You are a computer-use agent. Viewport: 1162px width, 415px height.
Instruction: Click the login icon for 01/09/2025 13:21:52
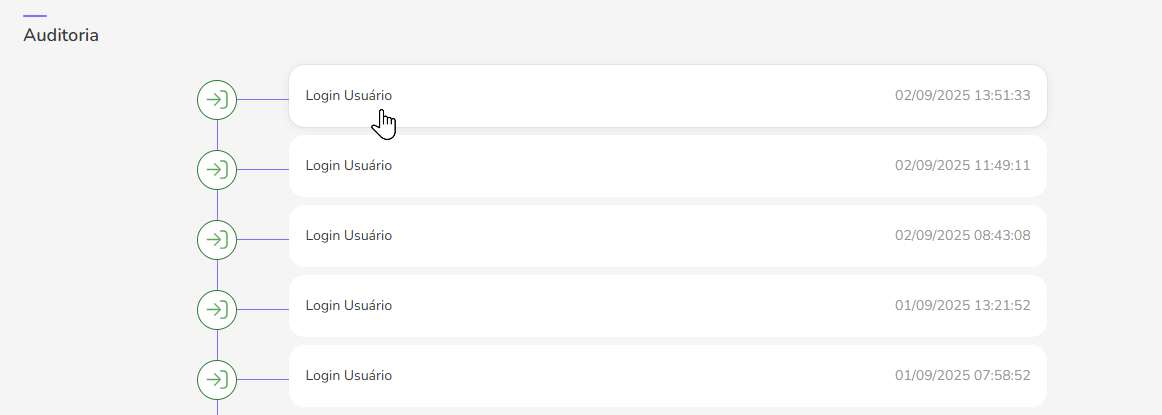(217, 310)
